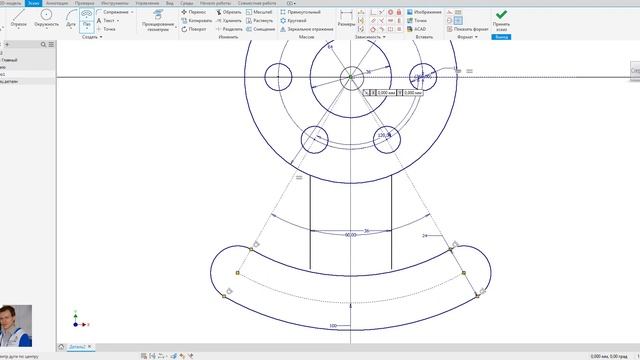Image resolution: width=640 pixels, height=360 pixels.
Task: Open the Совместная работа ribbon tab
Action: click(x=257, y=3)
